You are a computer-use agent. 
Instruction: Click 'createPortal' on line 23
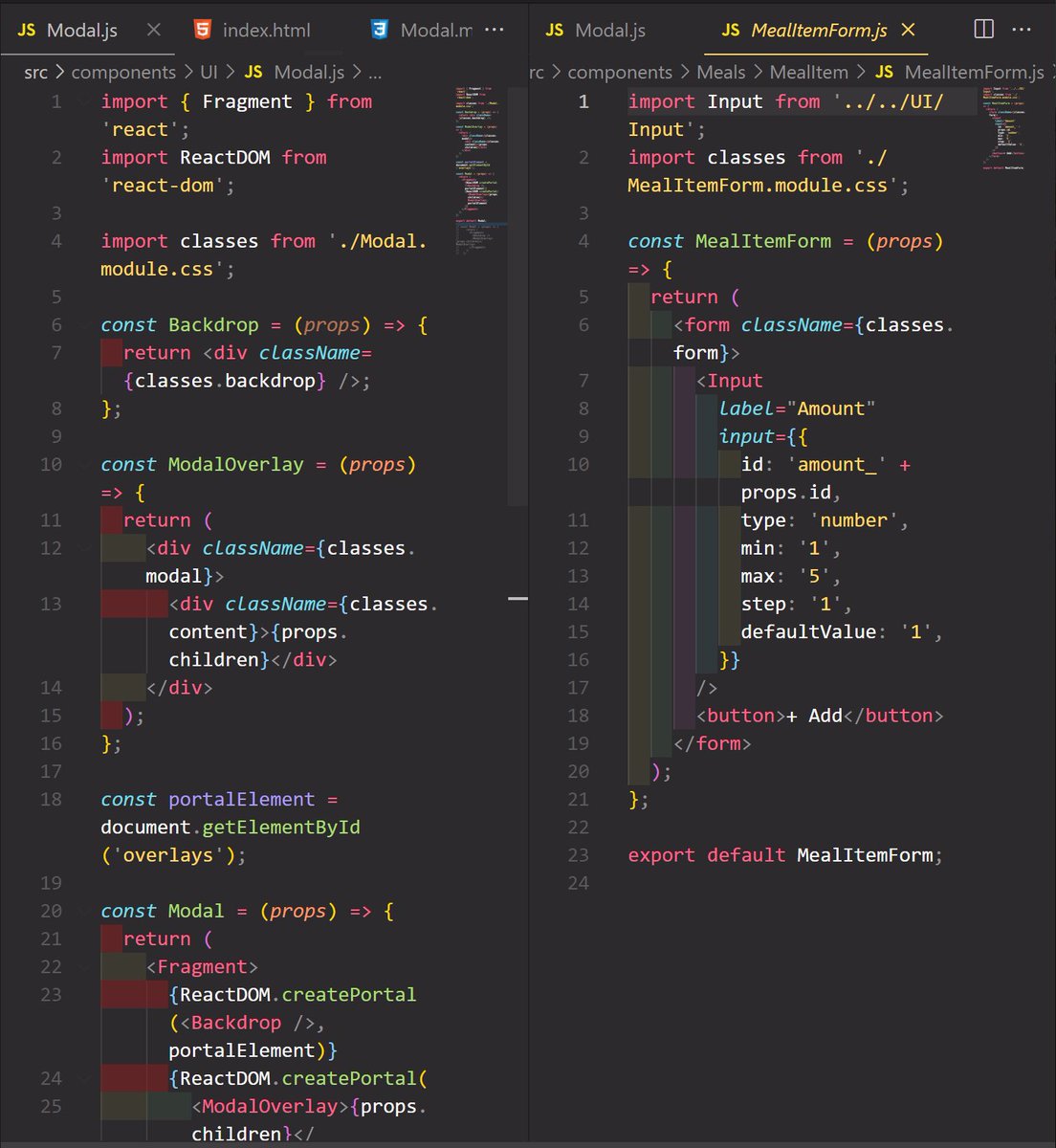click(x=349, y=995)
